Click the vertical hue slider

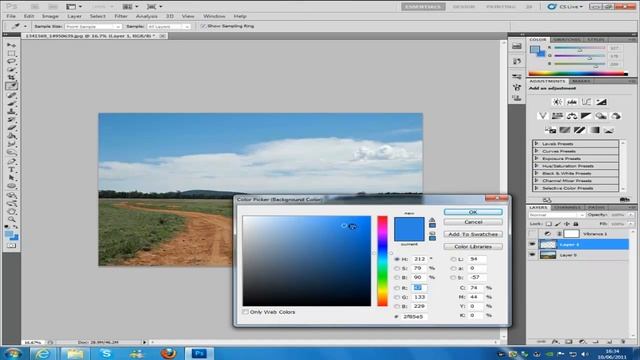(x=382, y=261)
